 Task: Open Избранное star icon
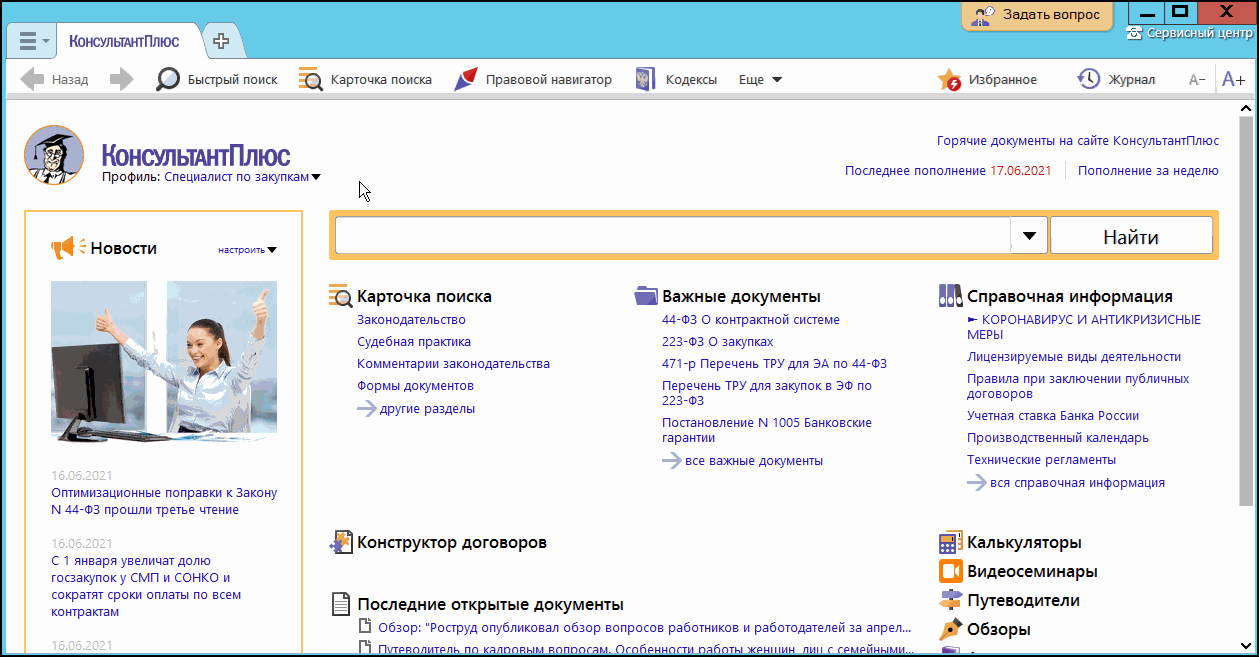[x=949, y=80]
